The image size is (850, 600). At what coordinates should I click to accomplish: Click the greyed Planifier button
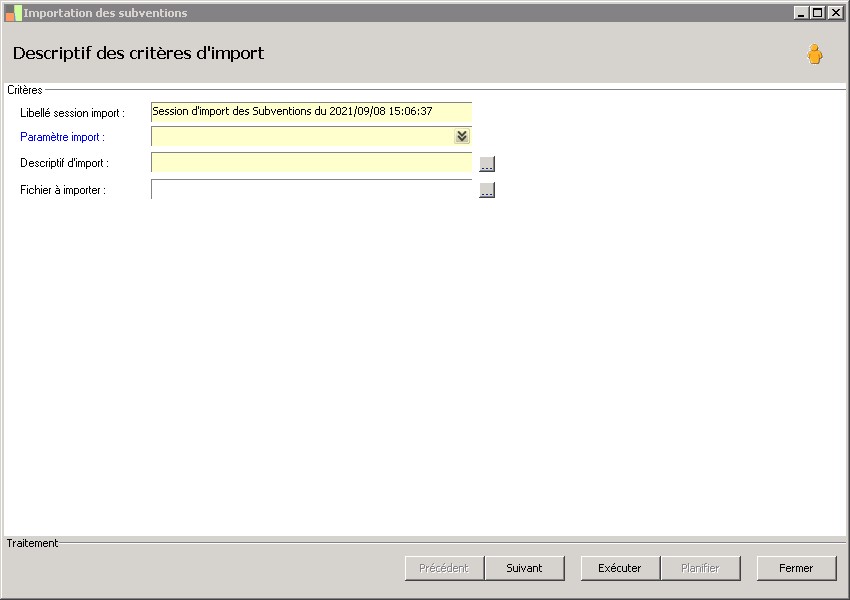pos(700,568)
